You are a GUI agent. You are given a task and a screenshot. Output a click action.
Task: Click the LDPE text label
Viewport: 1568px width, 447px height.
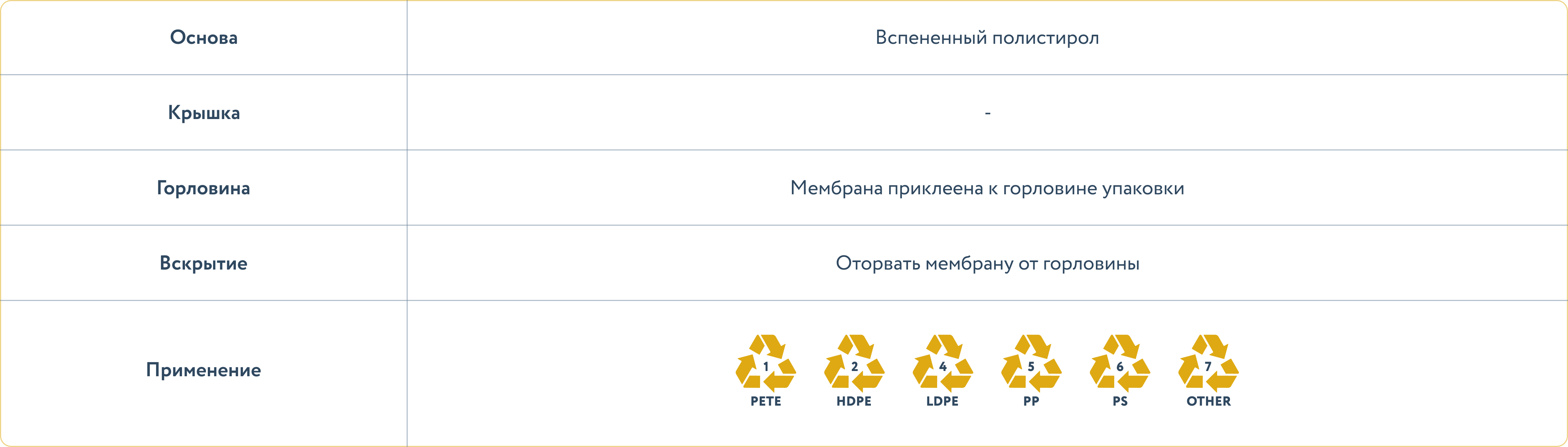(x=942, y=401)
